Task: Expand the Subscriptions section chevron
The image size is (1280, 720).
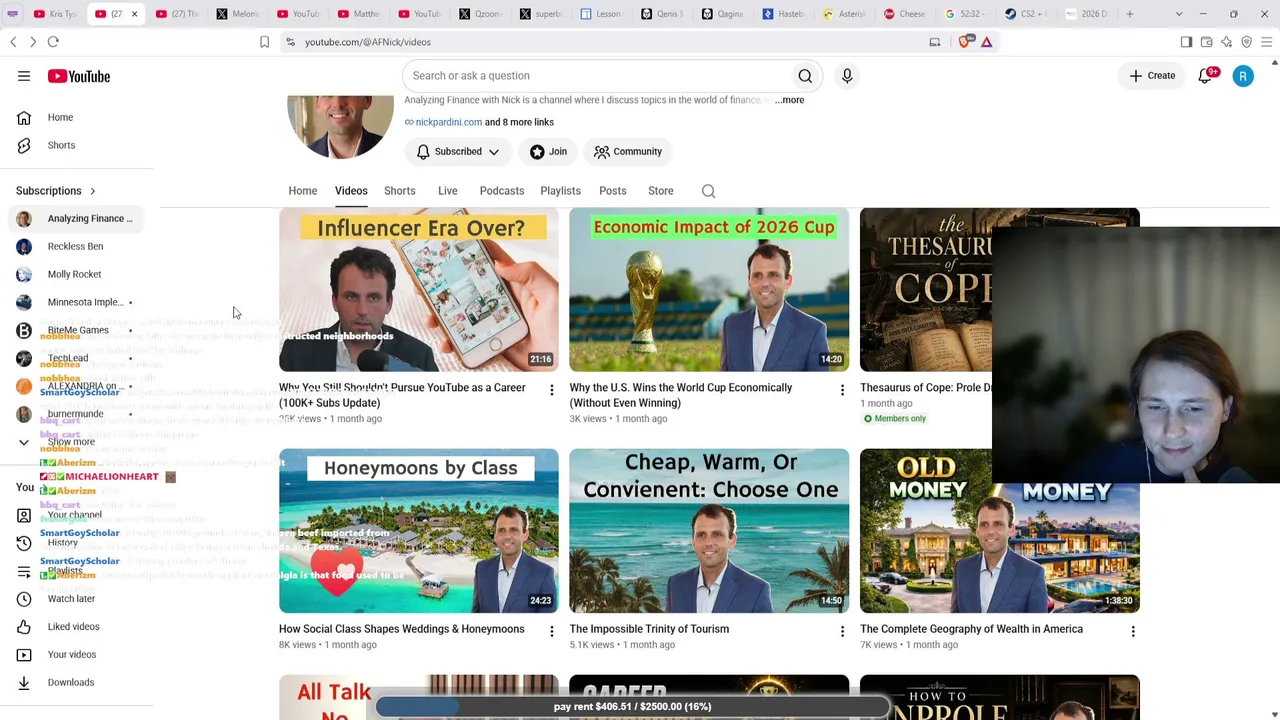Action: point(92,191)
